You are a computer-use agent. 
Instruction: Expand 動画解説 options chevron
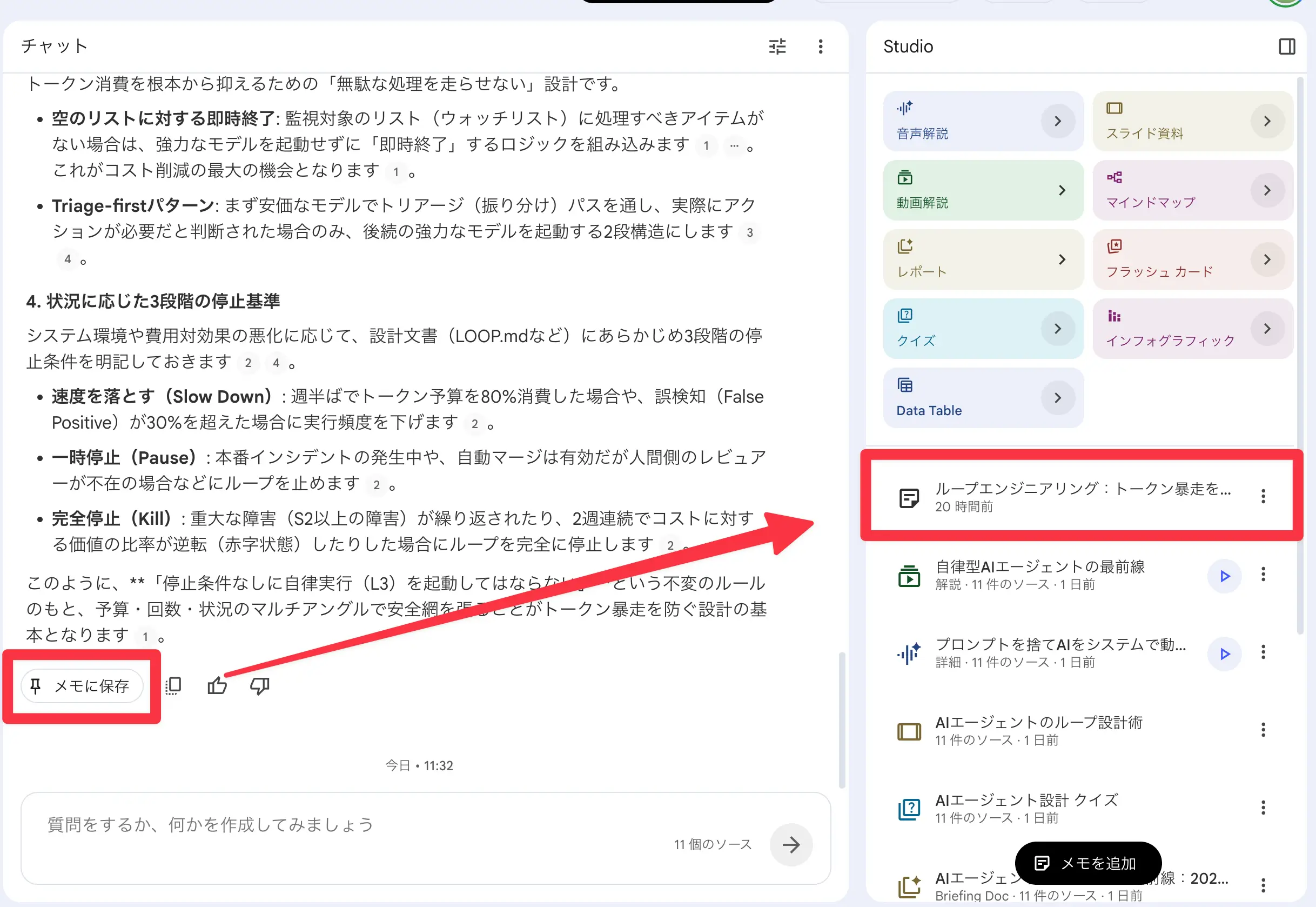coord(1061,190)
